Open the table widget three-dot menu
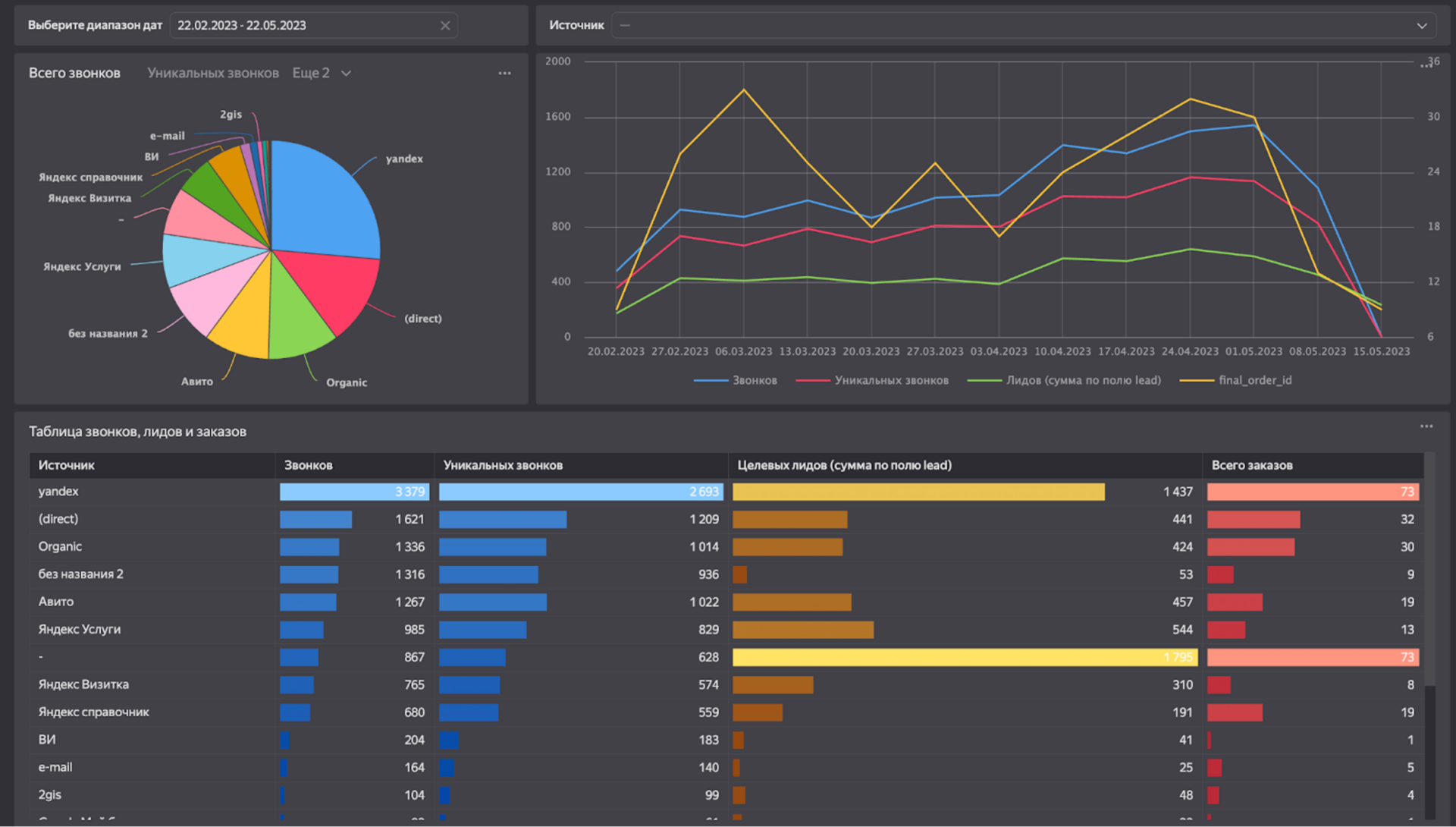Screen dimensions: 1456x827 click(1426, 426)
